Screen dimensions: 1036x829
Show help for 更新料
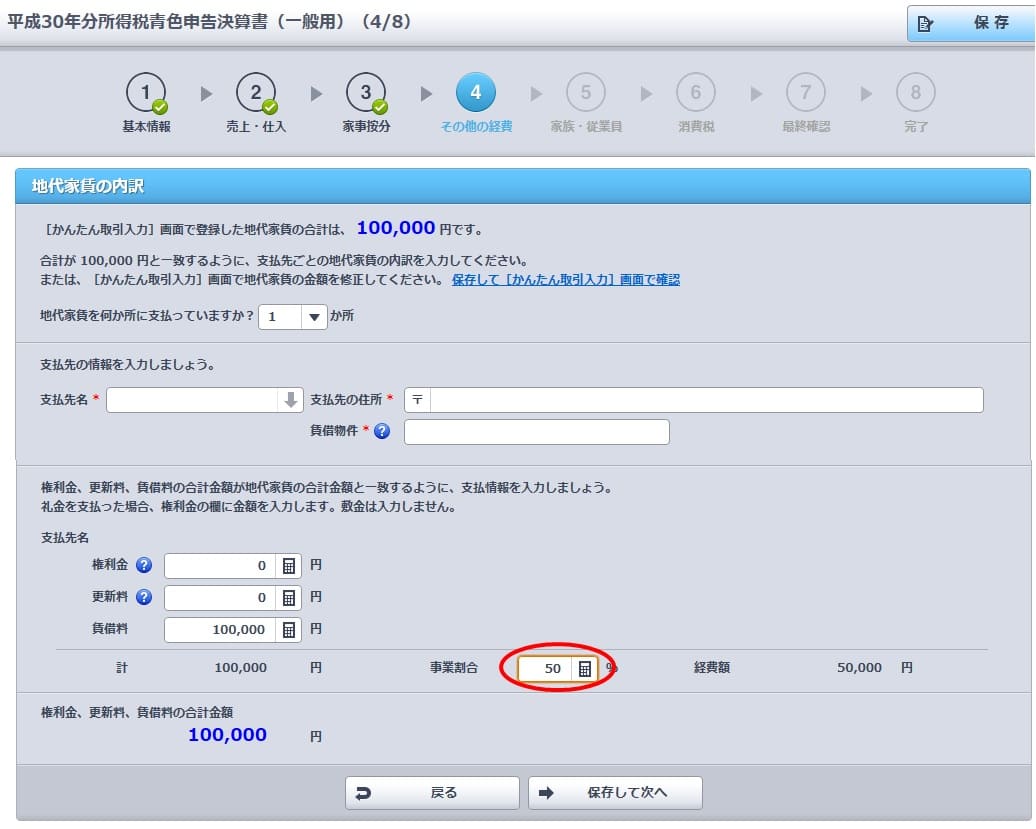point(143,597)
